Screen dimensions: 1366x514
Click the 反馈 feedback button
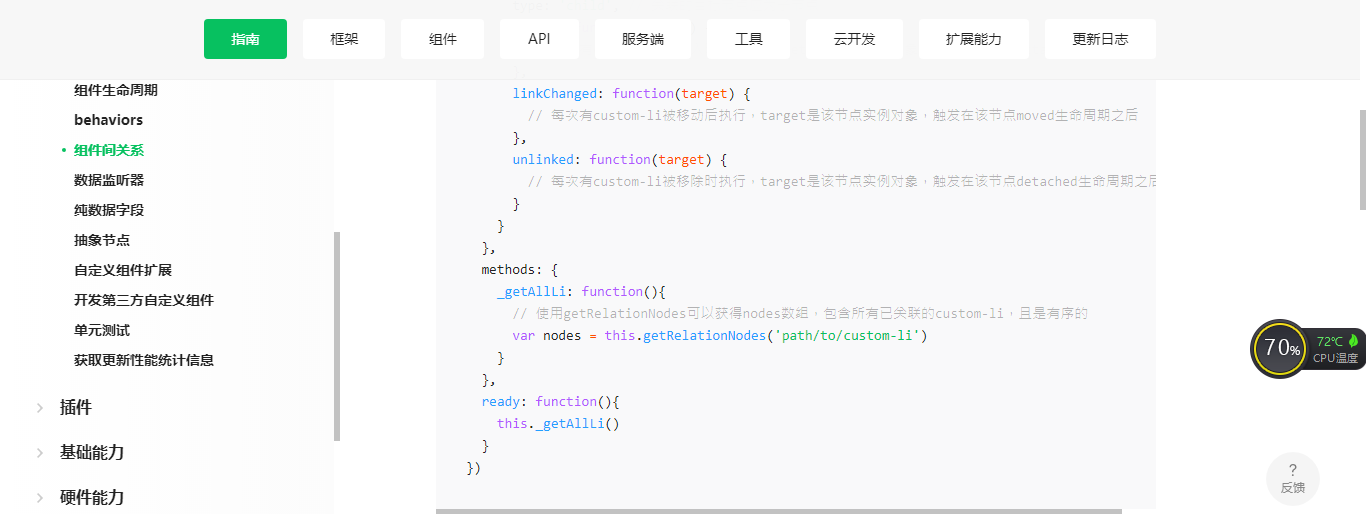1292,479
